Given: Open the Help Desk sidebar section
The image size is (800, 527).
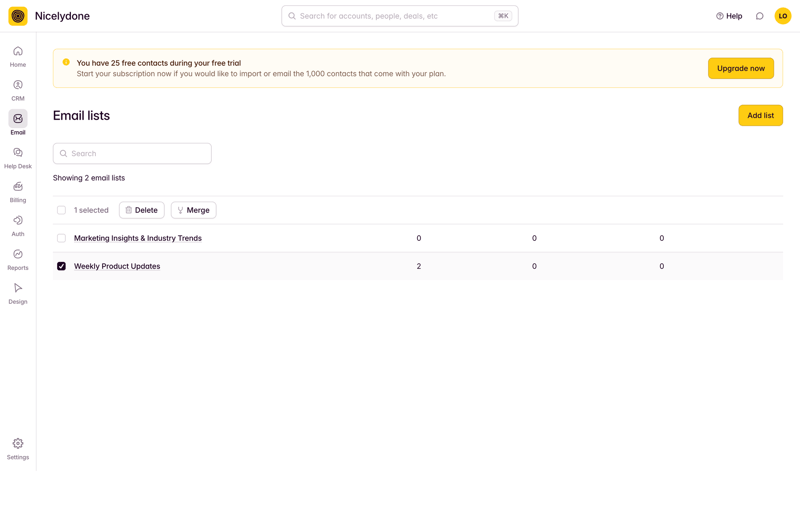Looking at the screenshot, I should click(18, 158).
